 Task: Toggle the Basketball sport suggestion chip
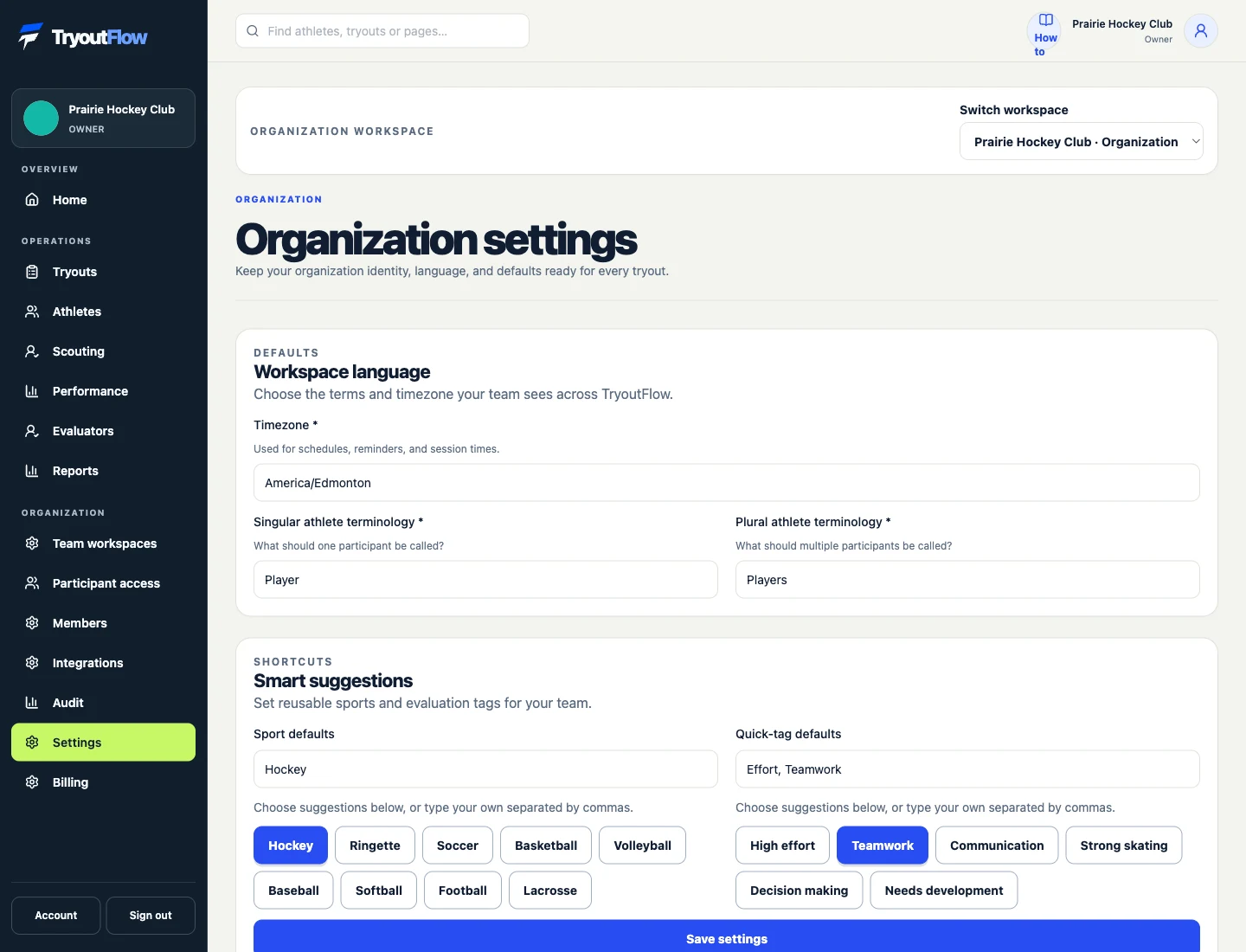546,846
